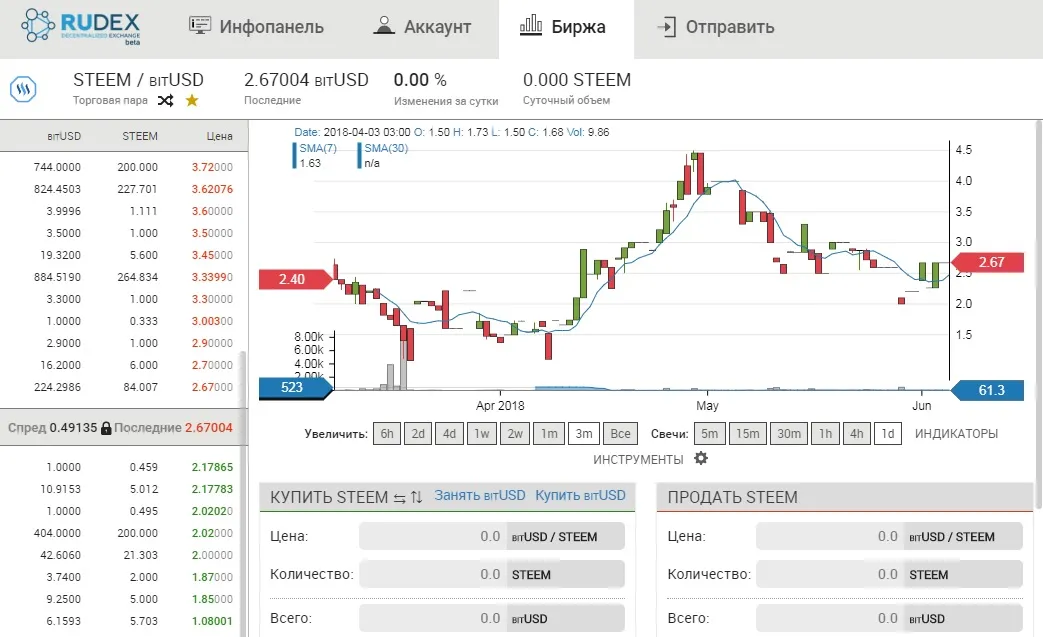The height and width of the screenshot is (637, 1043).
Task: Set chart zoom to 1w
Action: point(482,434)
